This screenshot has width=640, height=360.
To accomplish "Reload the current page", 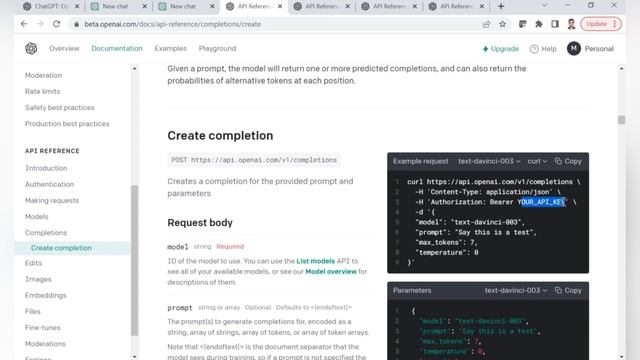I will [x=56, y=24].
